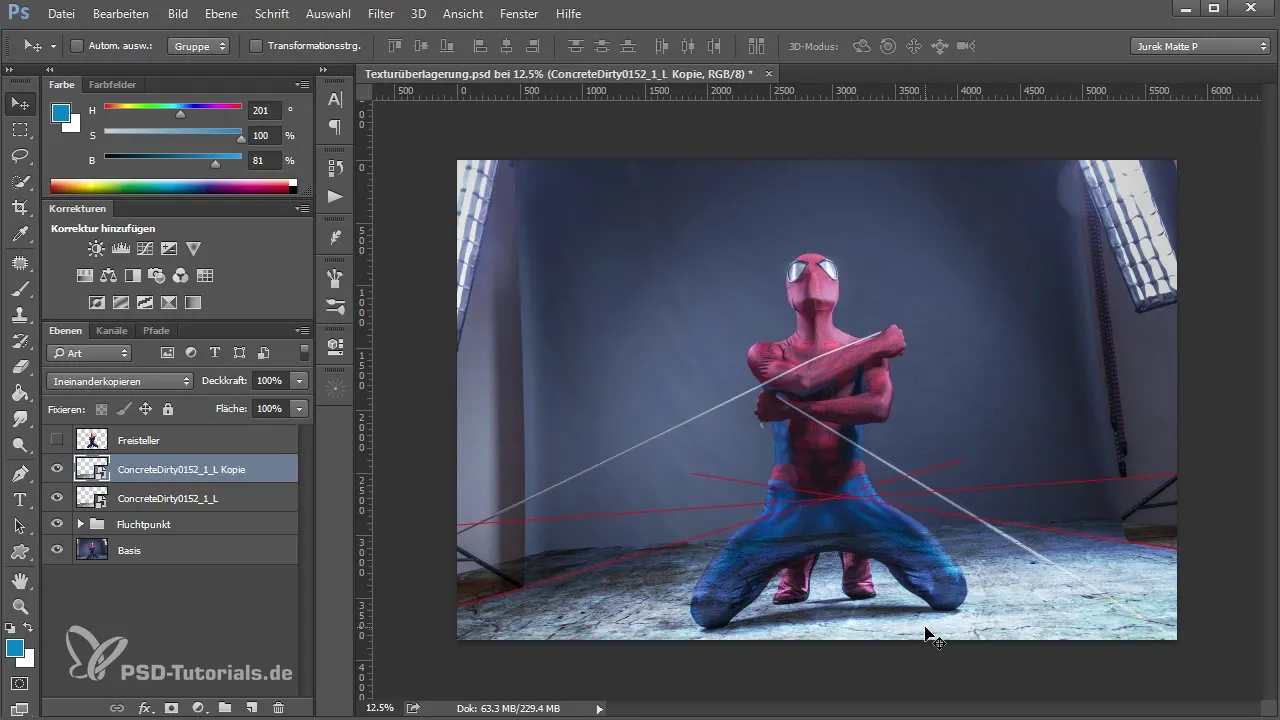Hide the Basis layer

point(57,550)
